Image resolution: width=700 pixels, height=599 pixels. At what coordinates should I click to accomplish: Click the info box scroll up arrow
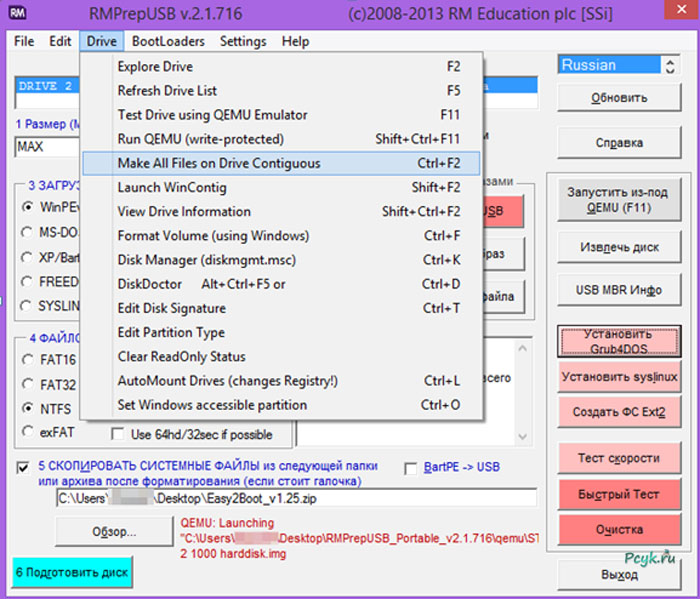pos(522,348)
